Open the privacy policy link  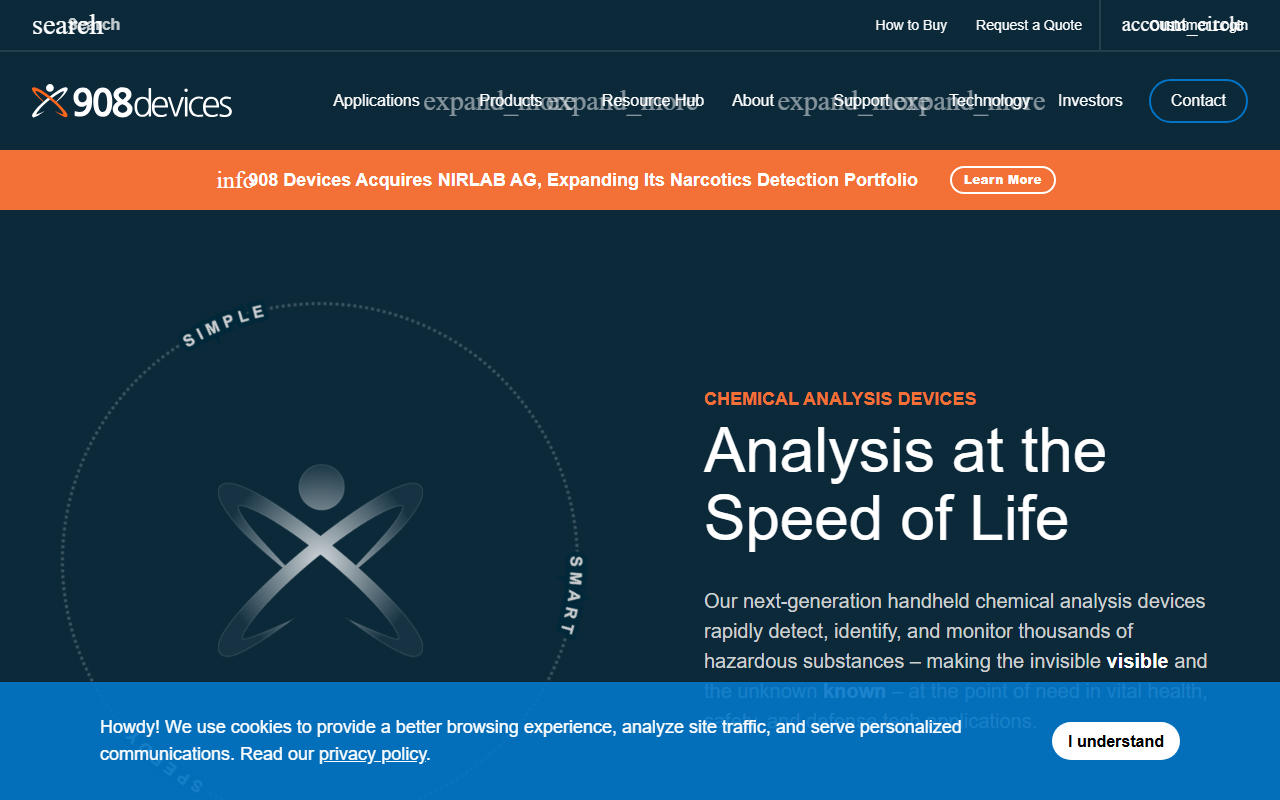[373, 754]
